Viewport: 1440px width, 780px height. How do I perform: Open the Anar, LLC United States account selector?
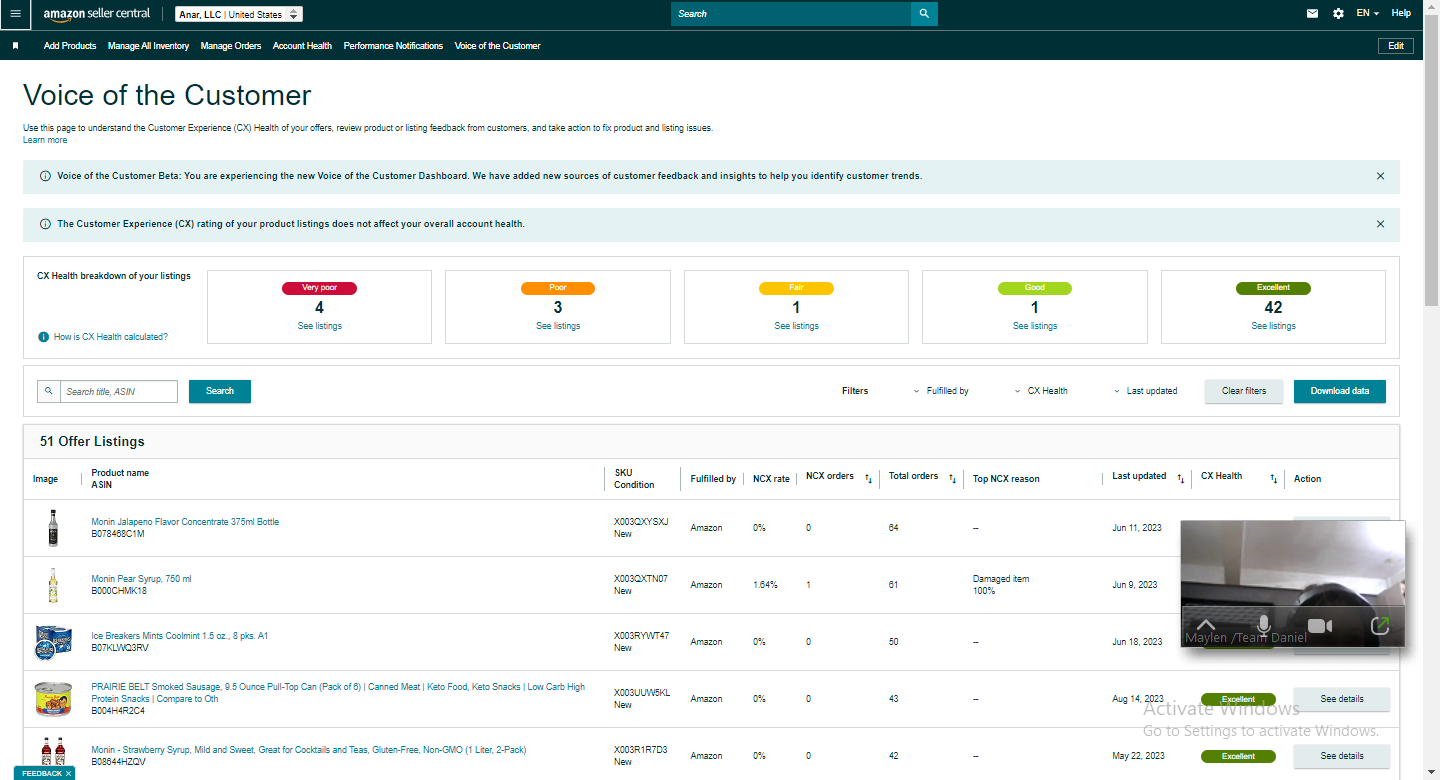[x=239, y=14]
